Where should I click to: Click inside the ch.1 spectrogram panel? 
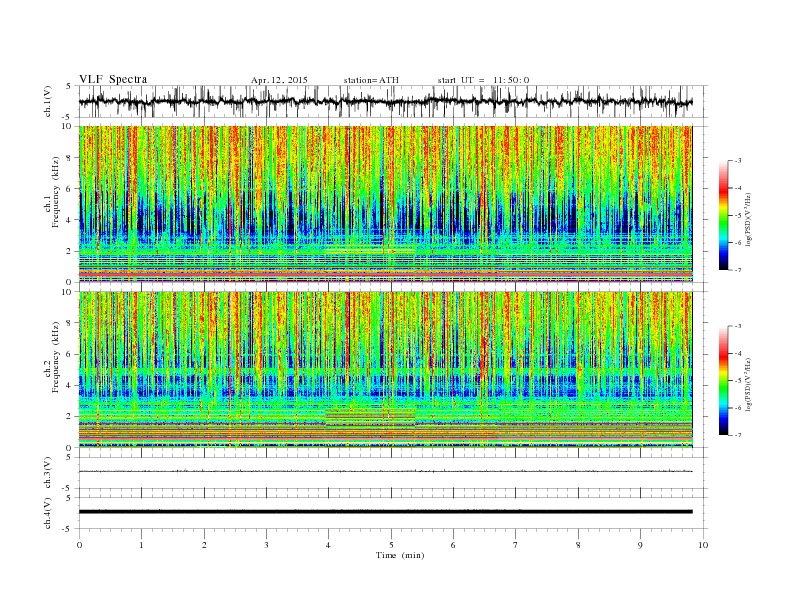(386, 204)
